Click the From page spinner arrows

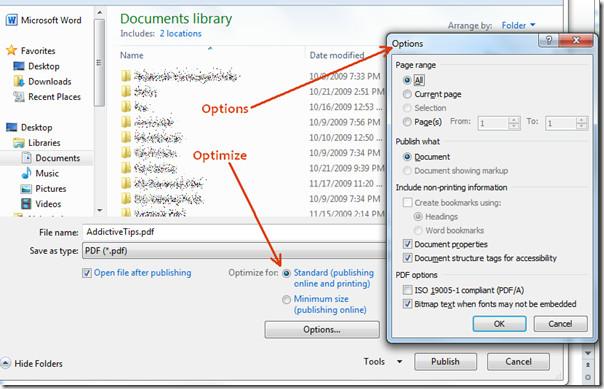tap(514, 123)
